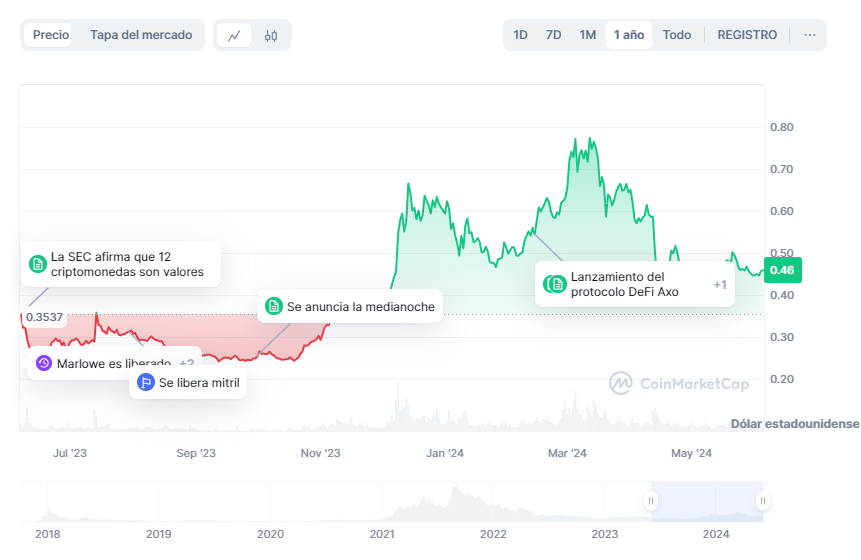This screenshot has height=560, width=861.
Task: Set time range to 1M
Action: (587, 35)
